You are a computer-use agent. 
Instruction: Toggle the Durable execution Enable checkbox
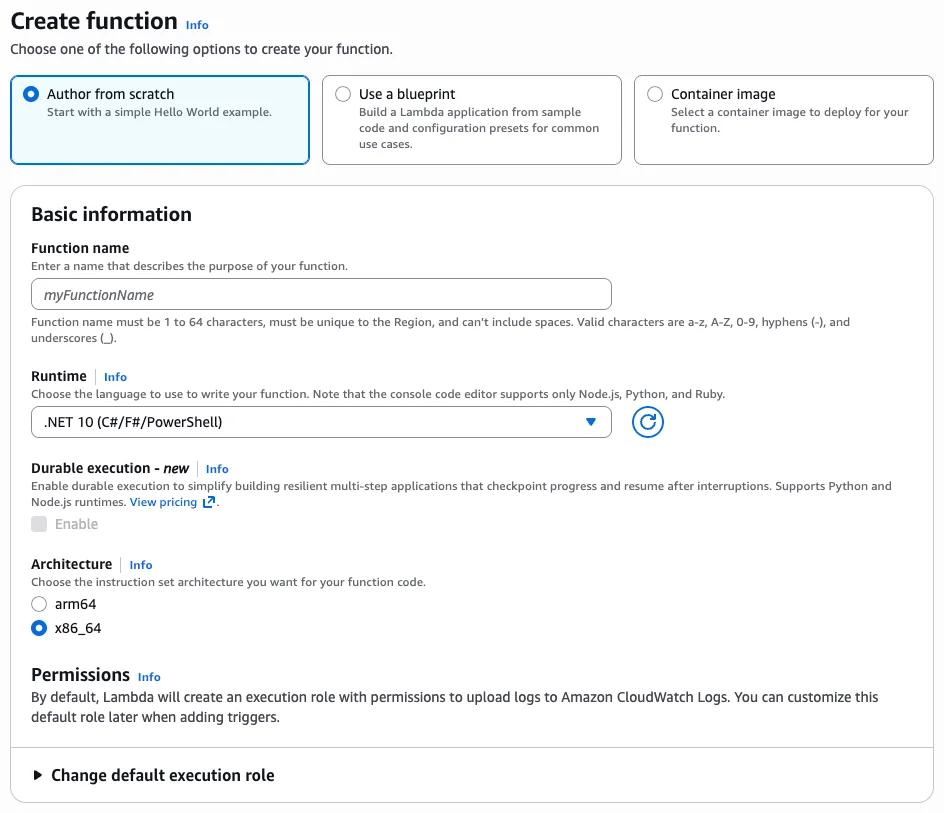coord(39,524)
